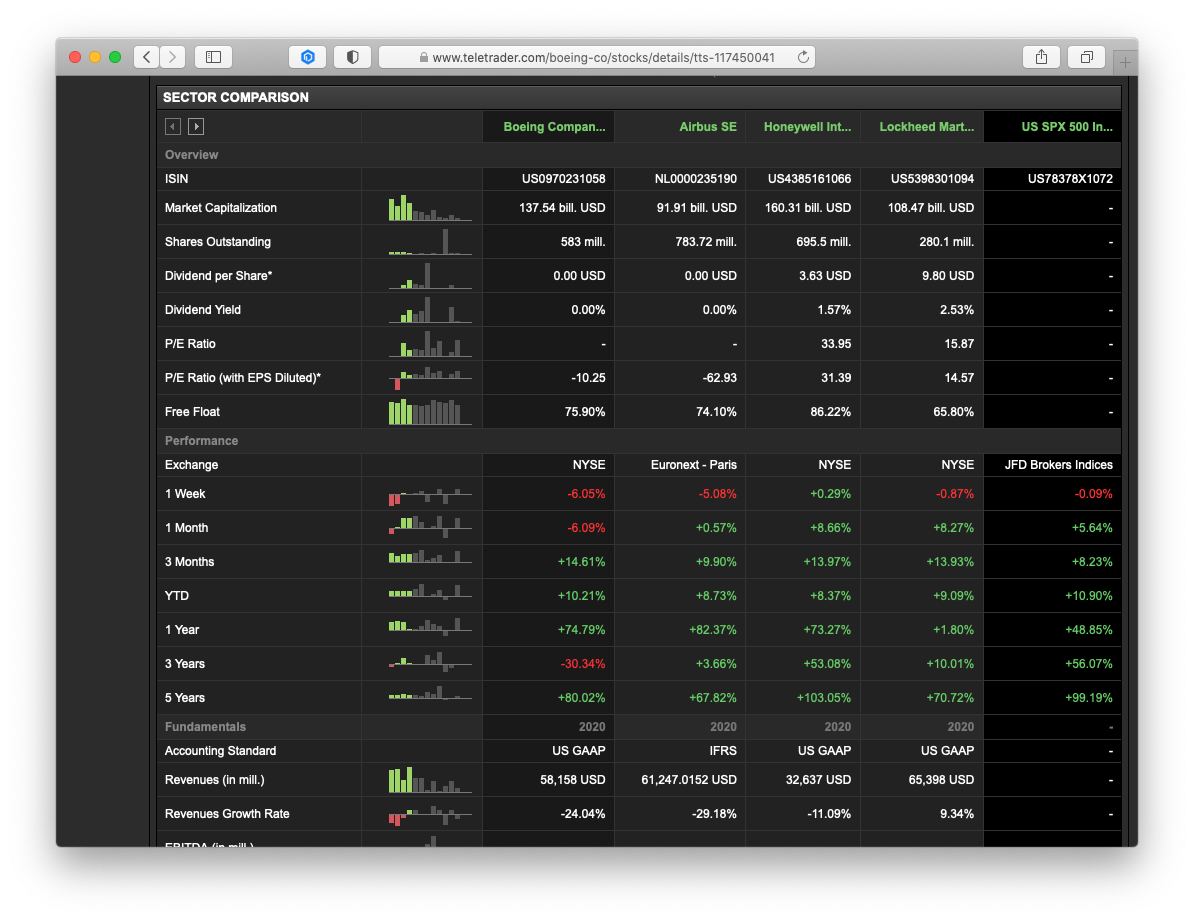Select the P/E Ratio (with EPS Diluted) chart

pyautogui.click(x=430, y=378)
